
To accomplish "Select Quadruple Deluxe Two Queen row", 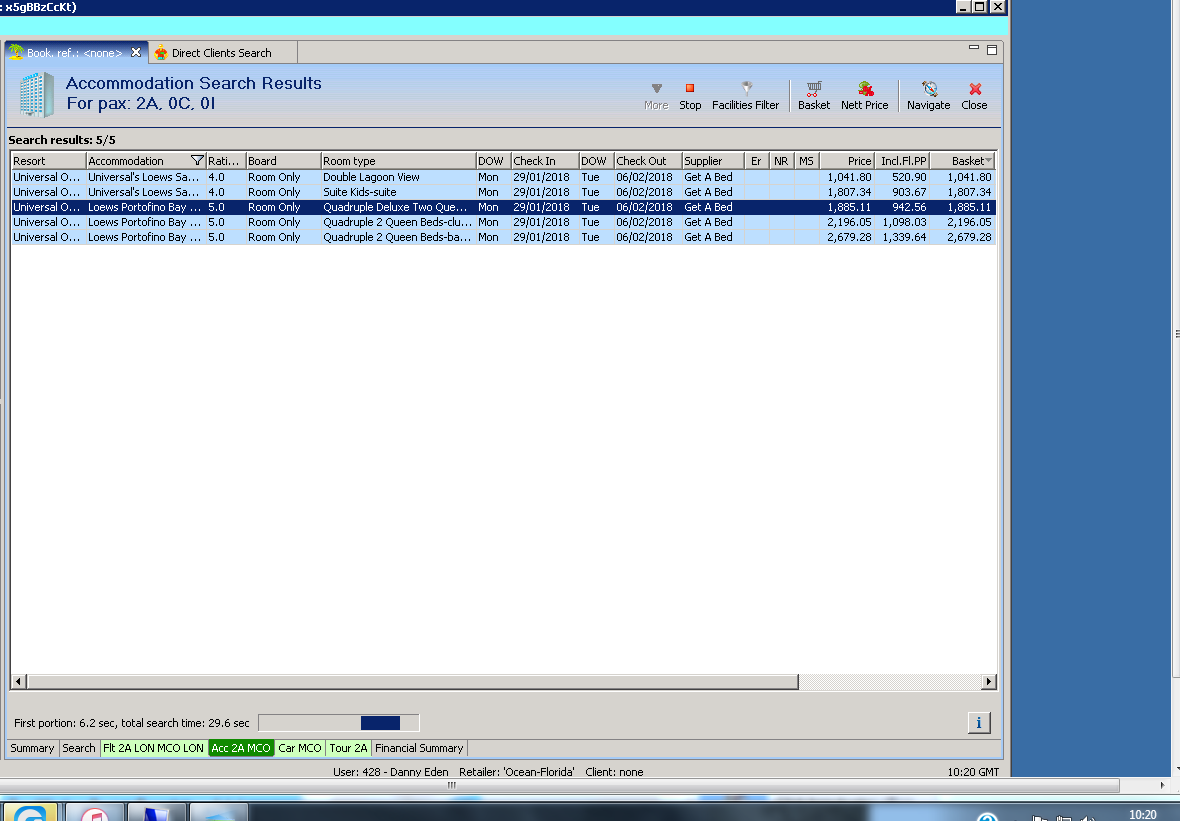I will click(503, 207).
